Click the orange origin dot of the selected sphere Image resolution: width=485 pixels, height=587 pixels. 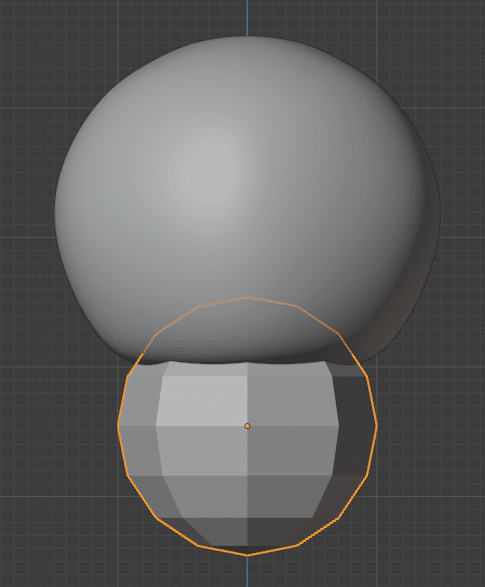coord(247,426)
